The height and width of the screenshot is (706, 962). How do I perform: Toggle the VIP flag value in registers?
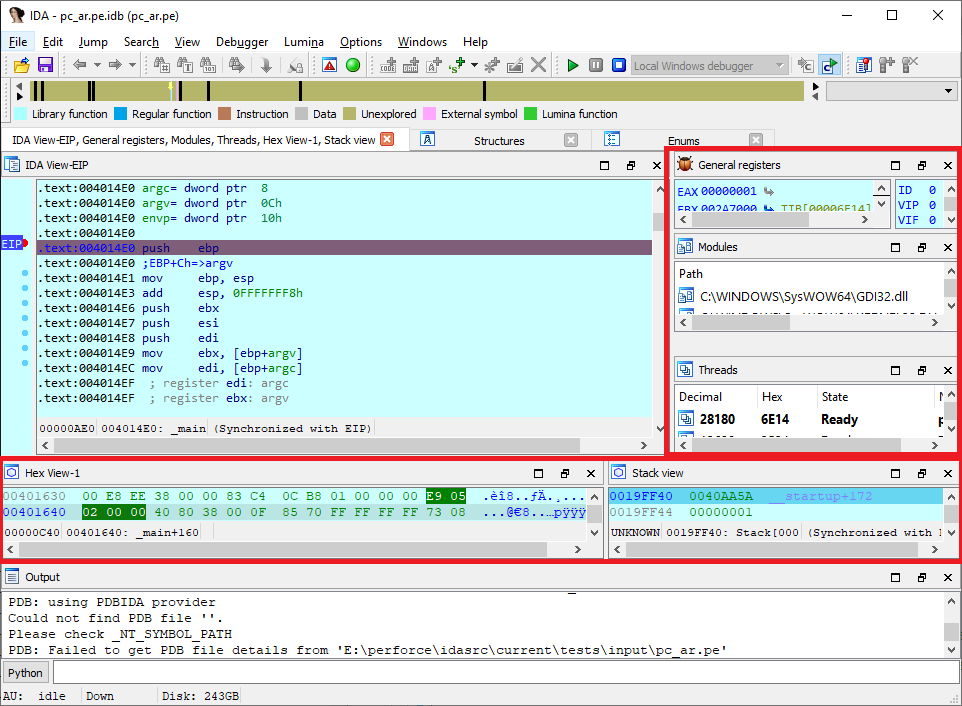(932, 205)
